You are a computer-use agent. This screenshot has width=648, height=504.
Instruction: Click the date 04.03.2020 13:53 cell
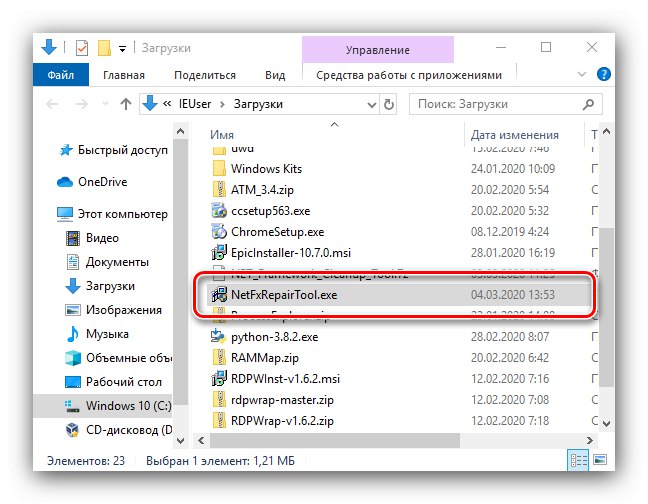click(x=512, y=295)
